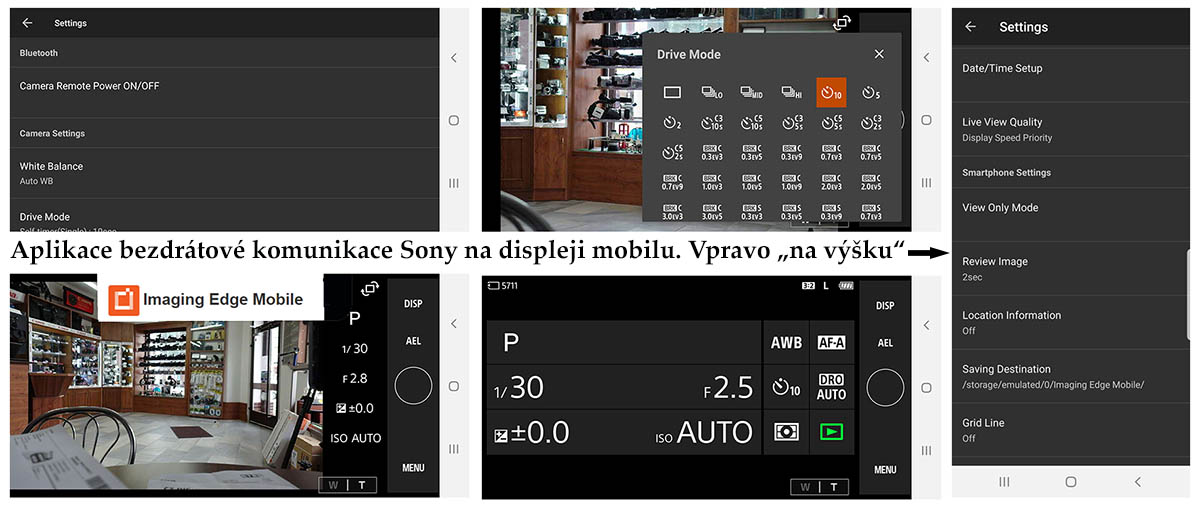Screen dimensions: 1200x508
Task: Tap ISO AUTO in info panel
Action: [x=704, y=432]
